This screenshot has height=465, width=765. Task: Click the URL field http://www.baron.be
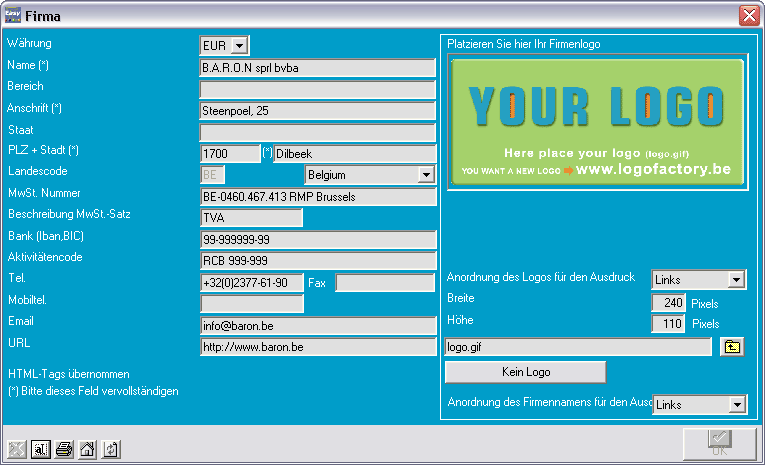click(x=318, y=347)
